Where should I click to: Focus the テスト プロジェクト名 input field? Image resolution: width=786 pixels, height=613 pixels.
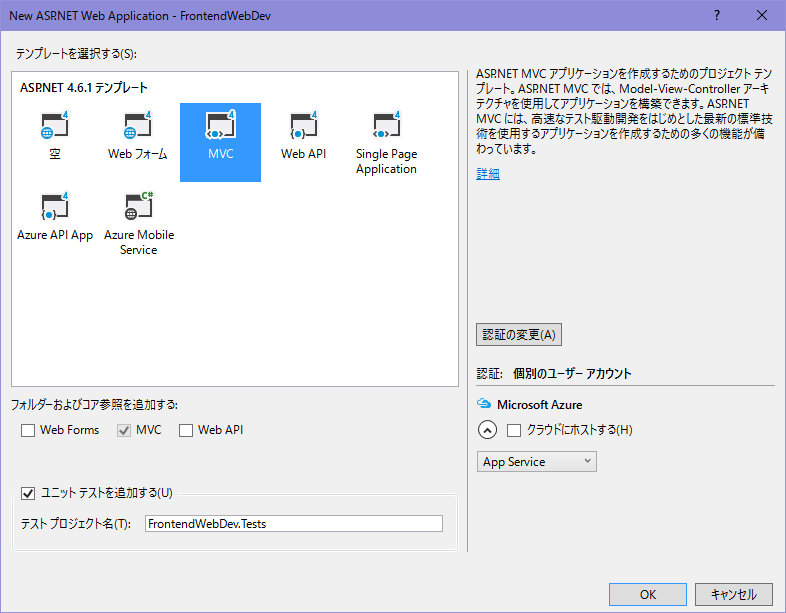(x=294, y=524)
